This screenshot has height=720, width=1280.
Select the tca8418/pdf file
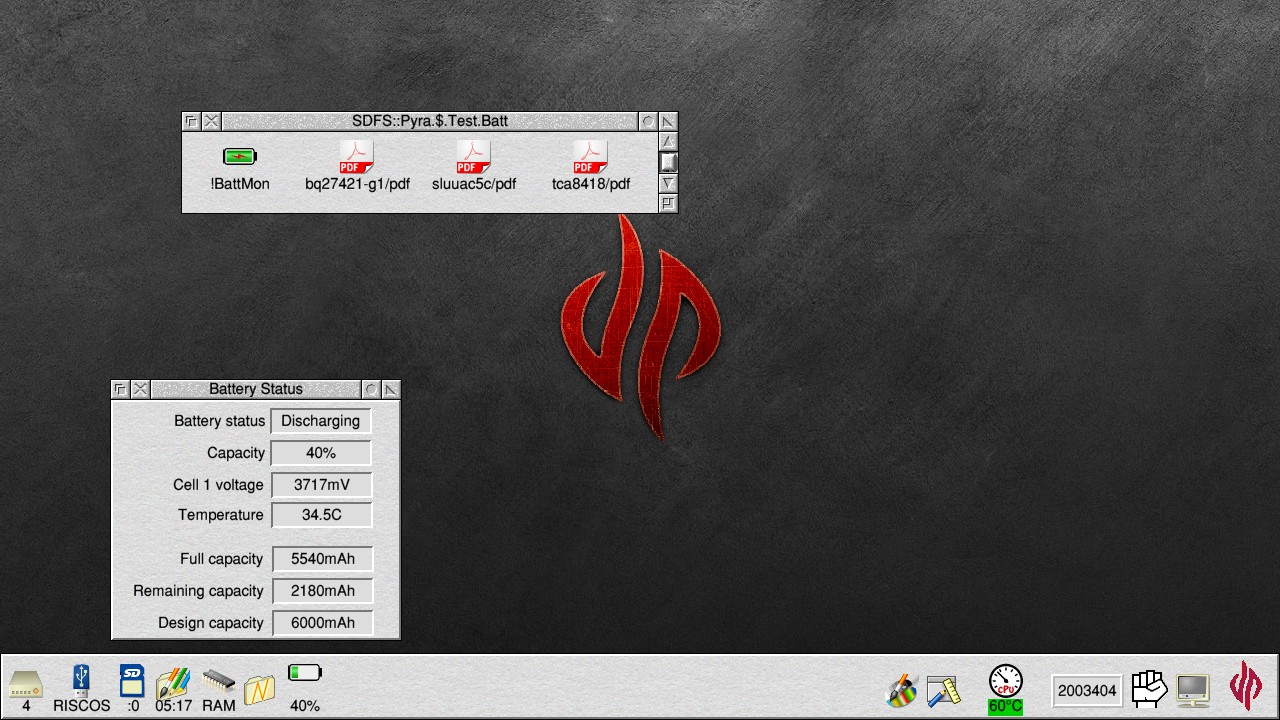point(590,157)
